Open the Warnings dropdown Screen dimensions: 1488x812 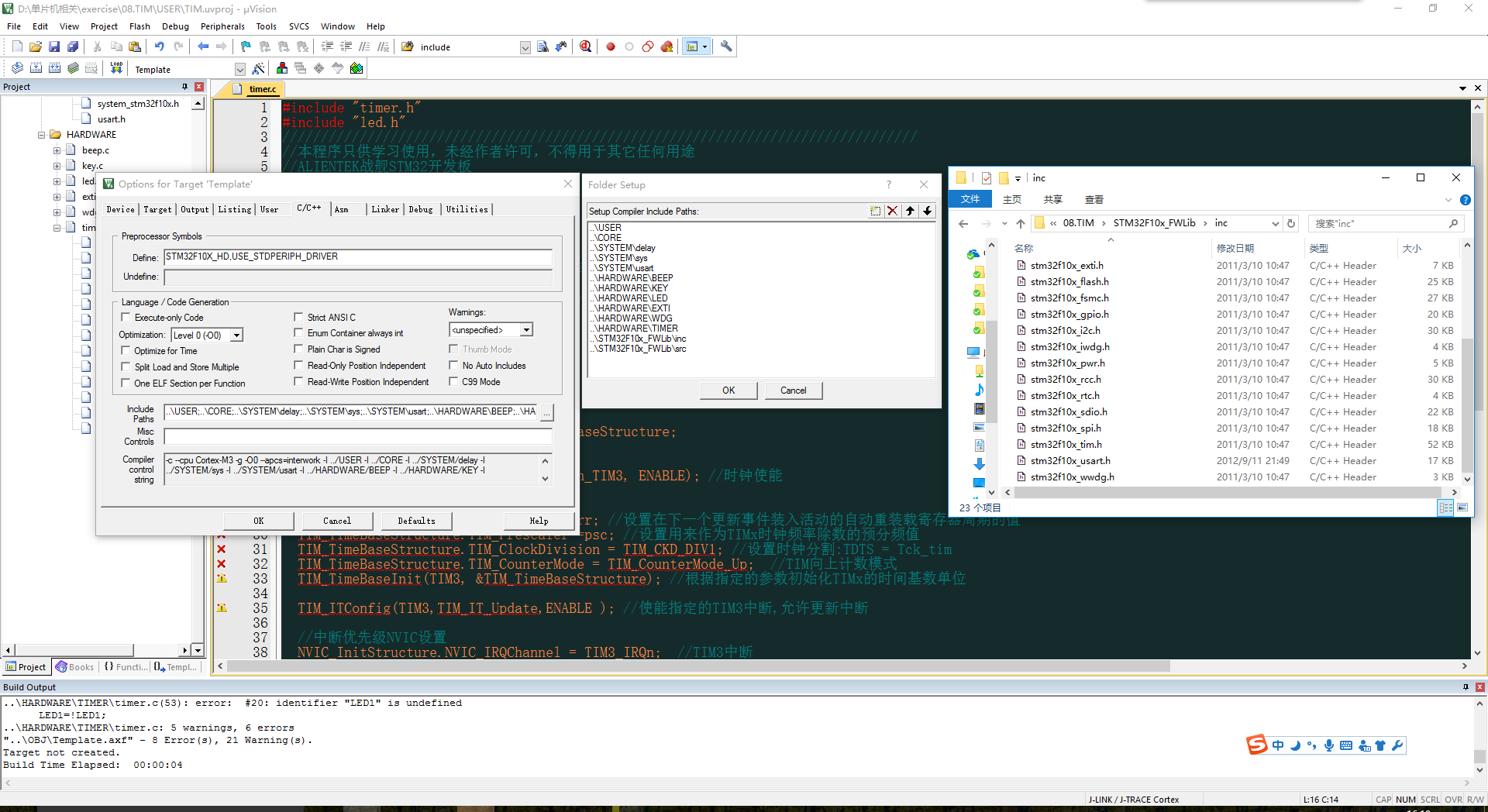pyautogui.click(x=526, y=330)
